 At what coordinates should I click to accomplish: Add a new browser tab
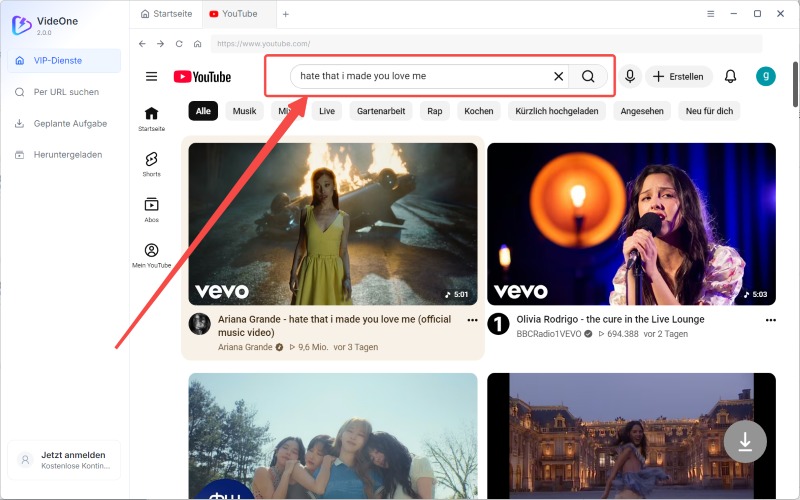pyautogui.click(x=286, y=14)
